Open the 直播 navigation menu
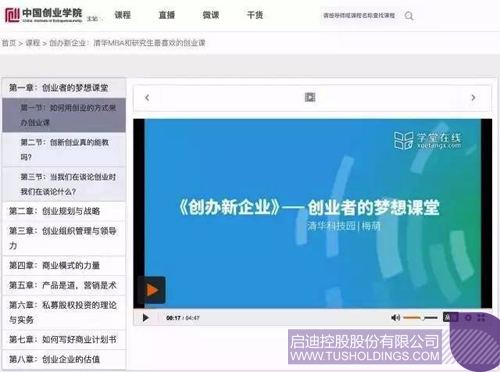 pos(167,15)
